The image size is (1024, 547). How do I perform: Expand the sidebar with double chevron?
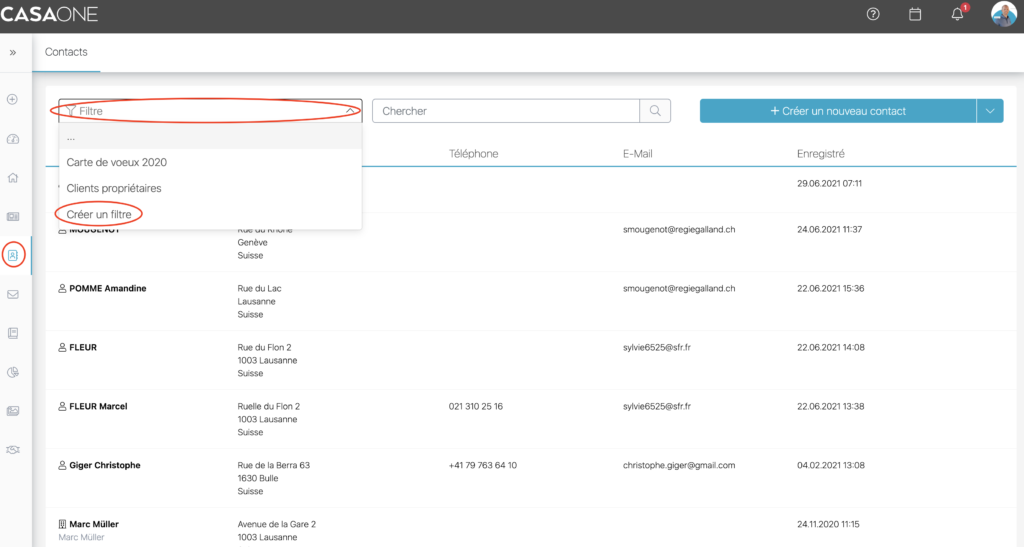pyautogui.click(x=13, y=52)
